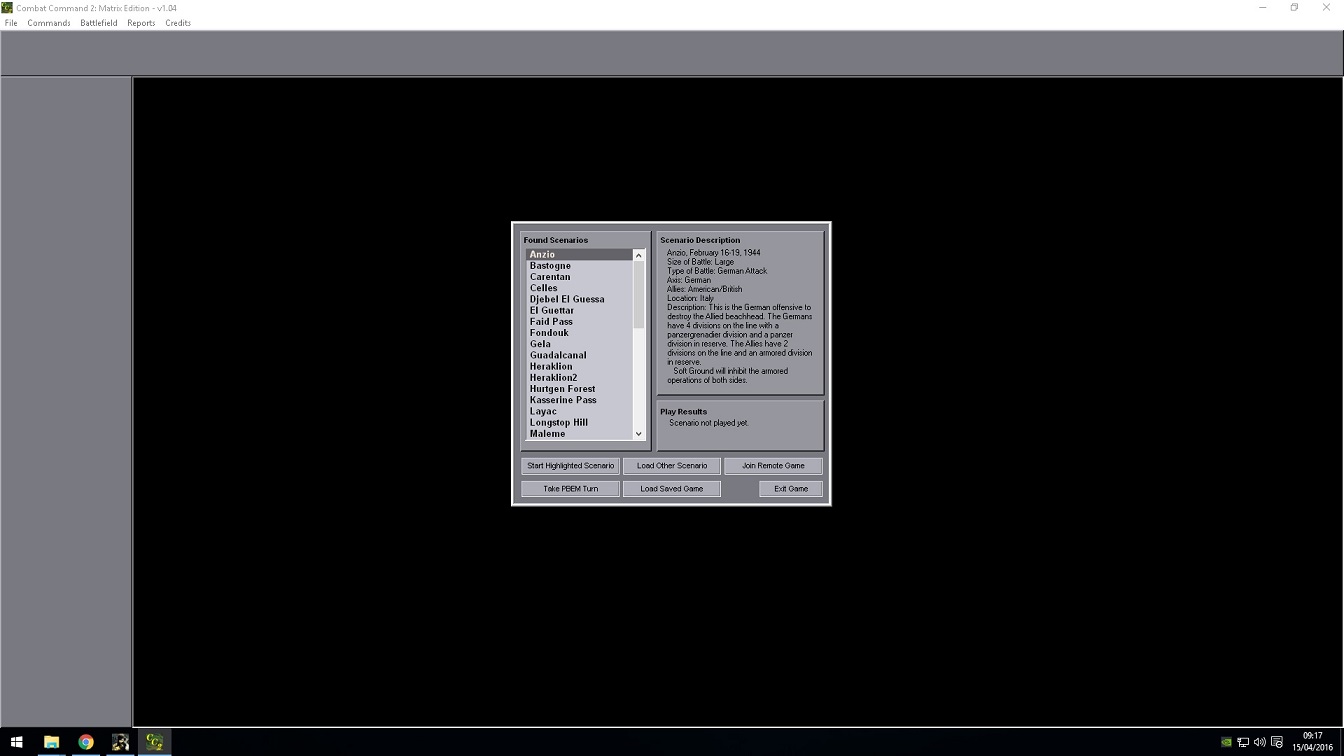Minimize the Combat Command window
The width and height of the screenshot is (1344, 756).
[1263, 8]
